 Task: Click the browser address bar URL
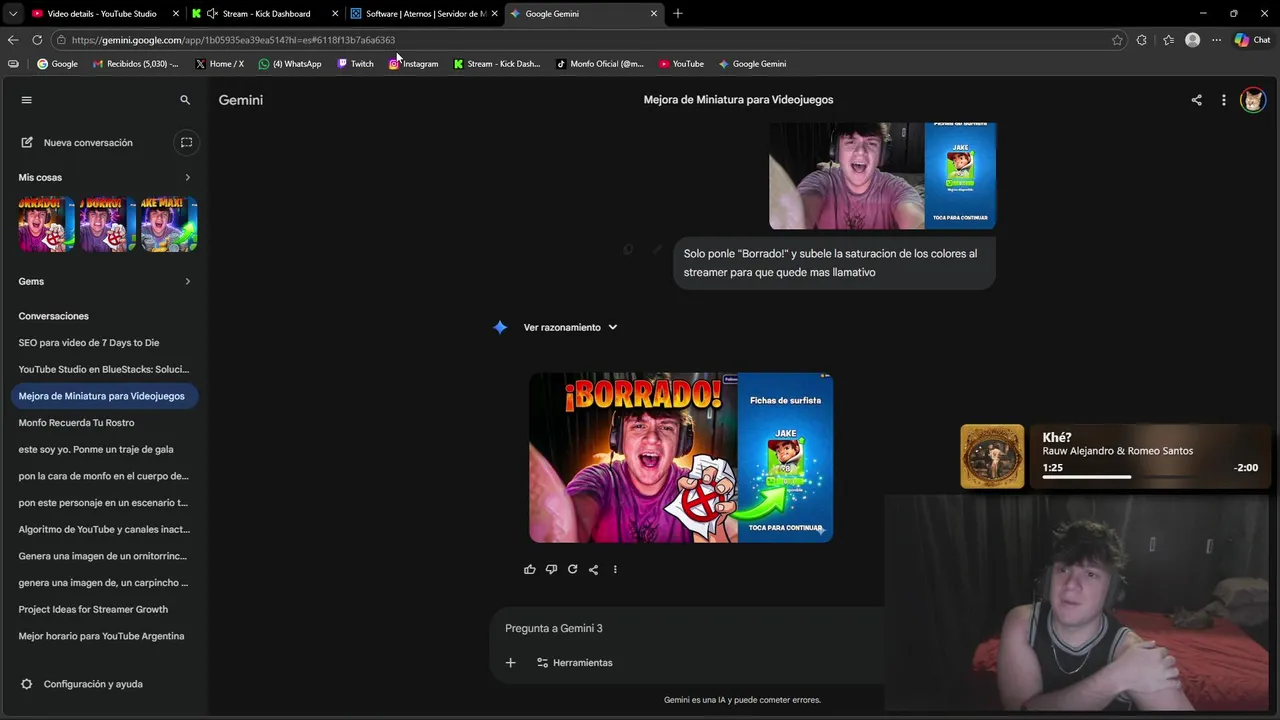[x=234, y=40]
